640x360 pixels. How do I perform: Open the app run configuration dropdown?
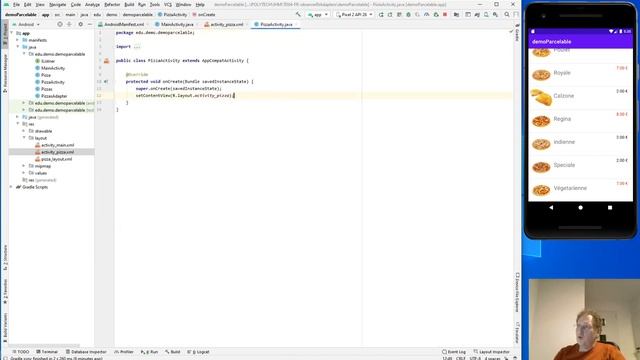point(318,15)
